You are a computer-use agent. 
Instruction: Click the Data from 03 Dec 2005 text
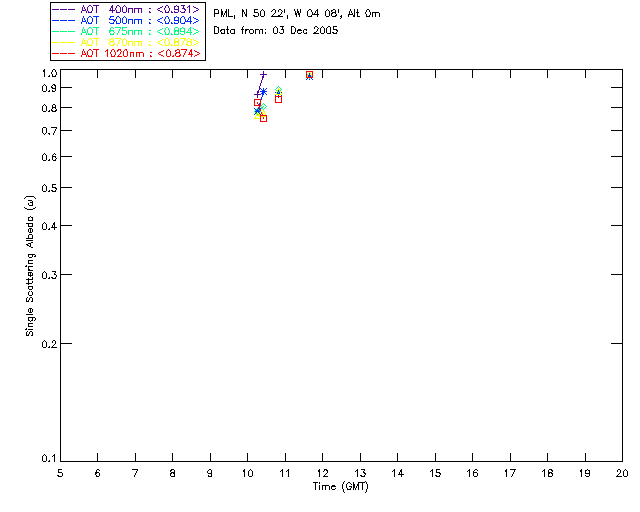[276, 31]
